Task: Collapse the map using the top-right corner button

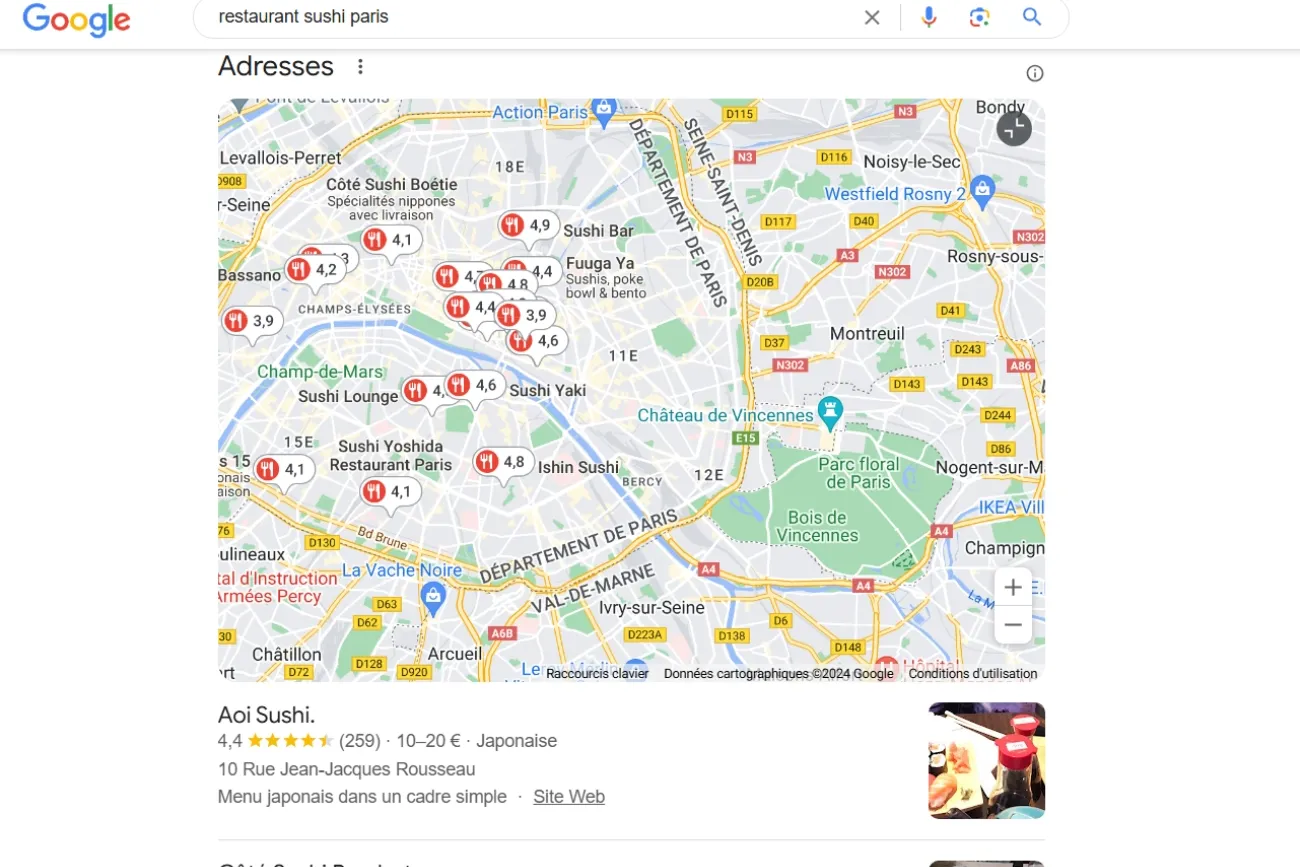Action: click(1013, 128)
